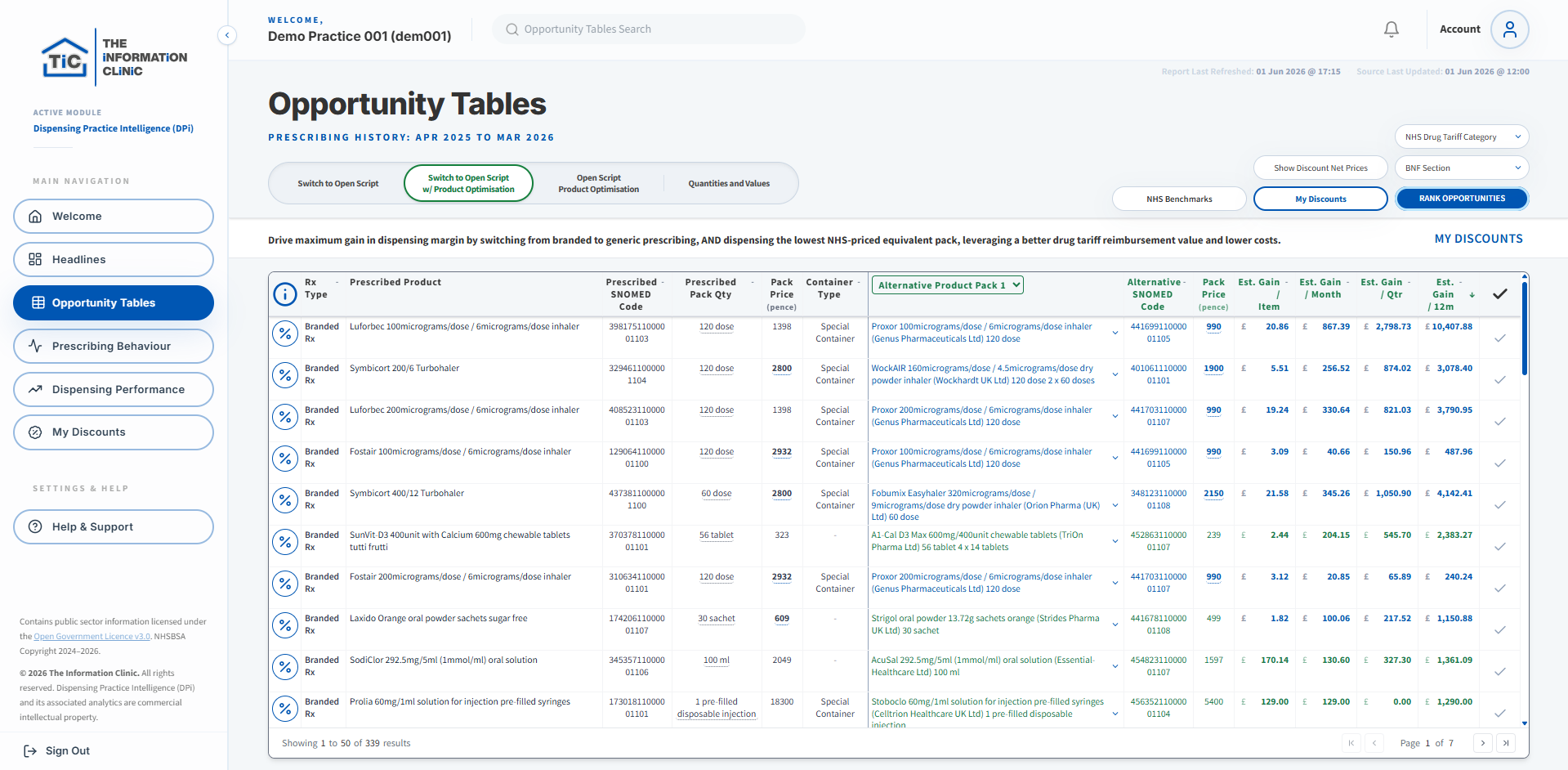Viewport: 1568px width, 770px height.
Task: Expand alternatives for Fobumix Easyhaler row
Action: click(x=1115, y=505)
